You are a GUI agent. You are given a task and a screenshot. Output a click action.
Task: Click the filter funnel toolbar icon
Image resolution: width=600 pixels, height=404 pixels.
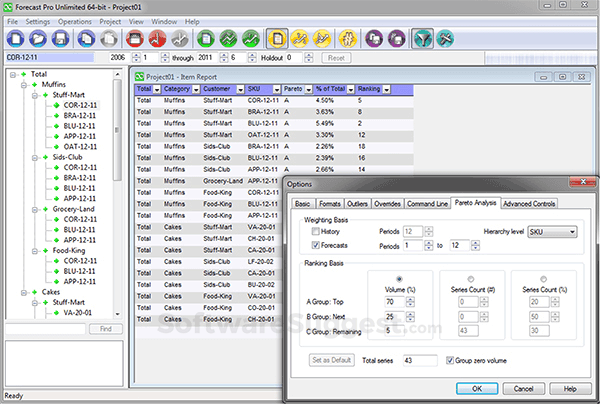click(x=423, y=39)
